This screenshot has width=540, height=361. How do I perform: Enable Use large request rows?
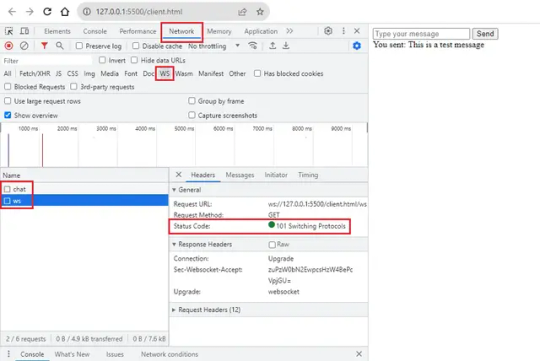tap(8, 101)
